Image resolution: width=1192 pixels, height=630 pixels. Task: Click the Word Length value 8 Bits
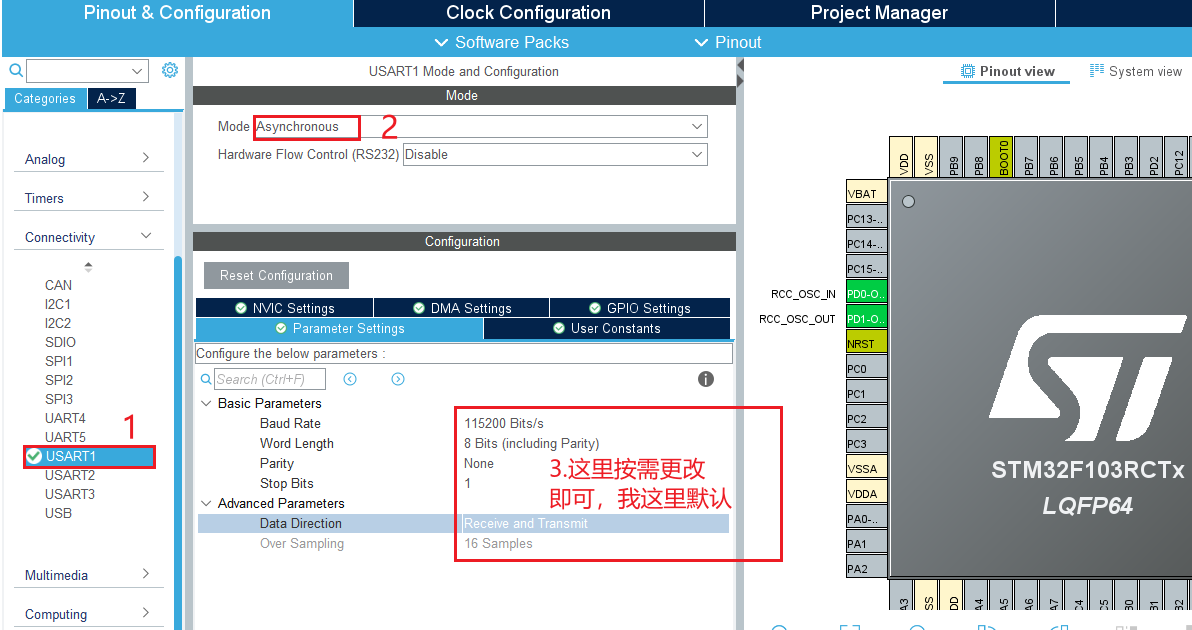(531, 443)
